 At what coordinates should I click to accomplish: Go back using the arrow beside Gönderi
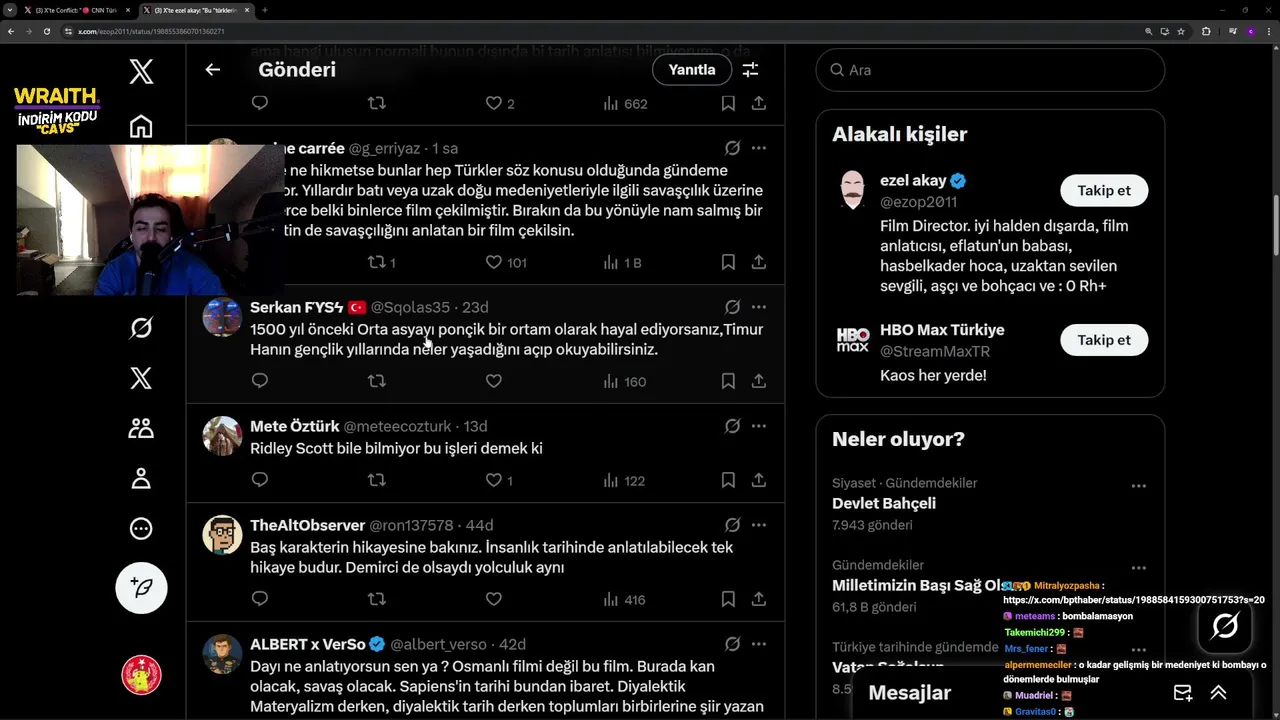pos(212,70)
